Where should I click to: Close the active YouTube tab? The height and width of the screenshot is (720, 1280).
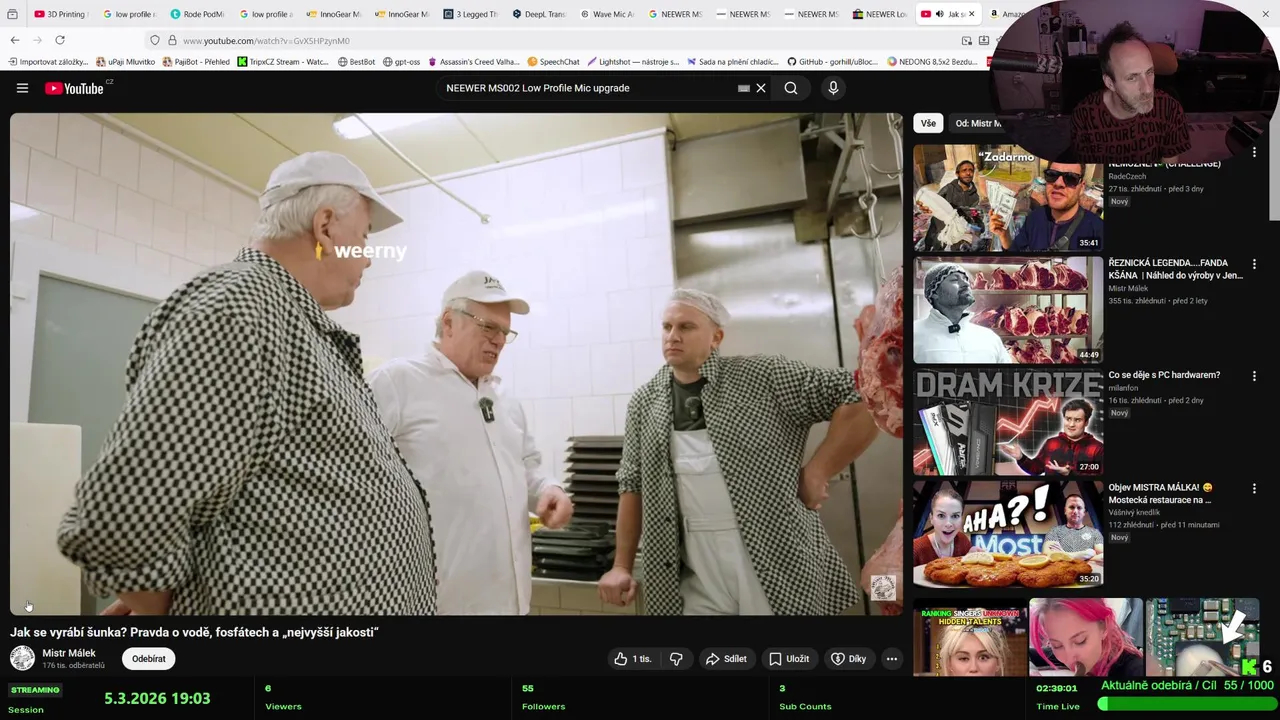(971, 14)
